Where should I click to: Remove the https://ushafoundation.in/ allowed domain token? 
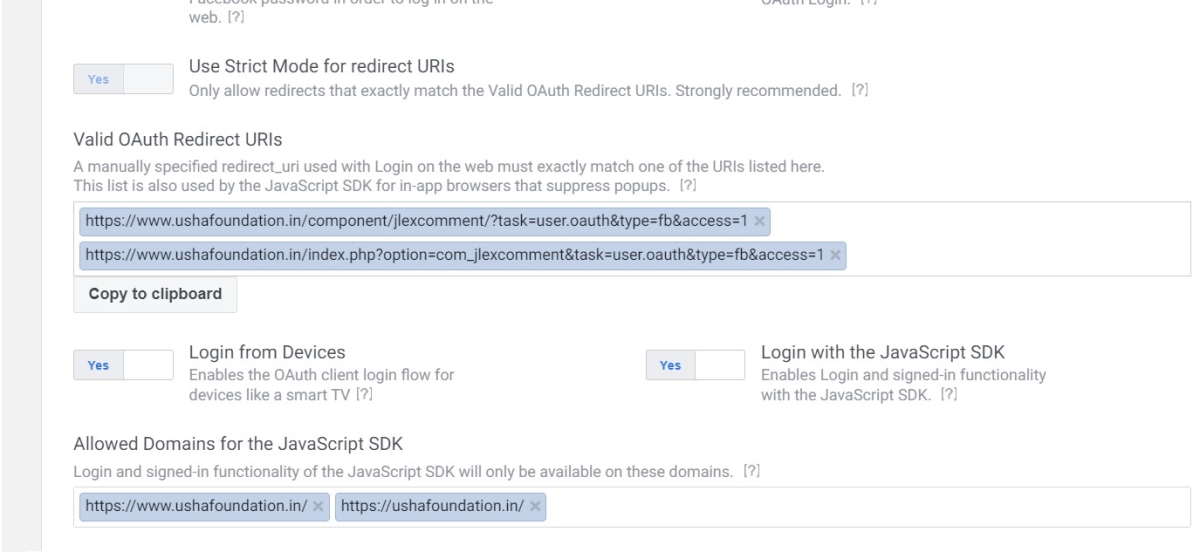coord(536,507)
